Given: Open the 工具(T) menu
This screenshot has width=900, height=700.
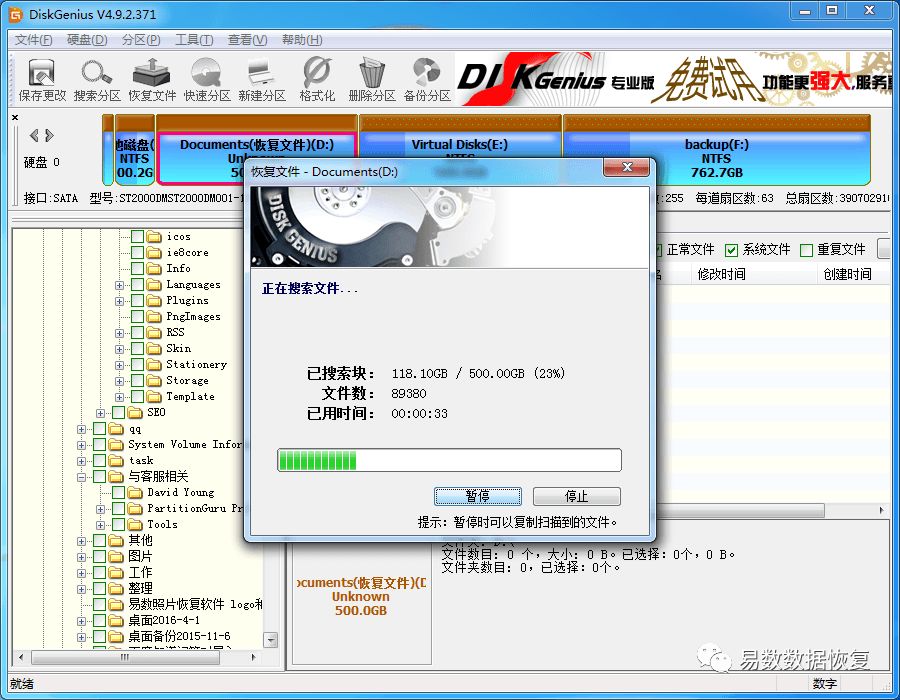Looking at the screenshot, I should coord(194,40).
